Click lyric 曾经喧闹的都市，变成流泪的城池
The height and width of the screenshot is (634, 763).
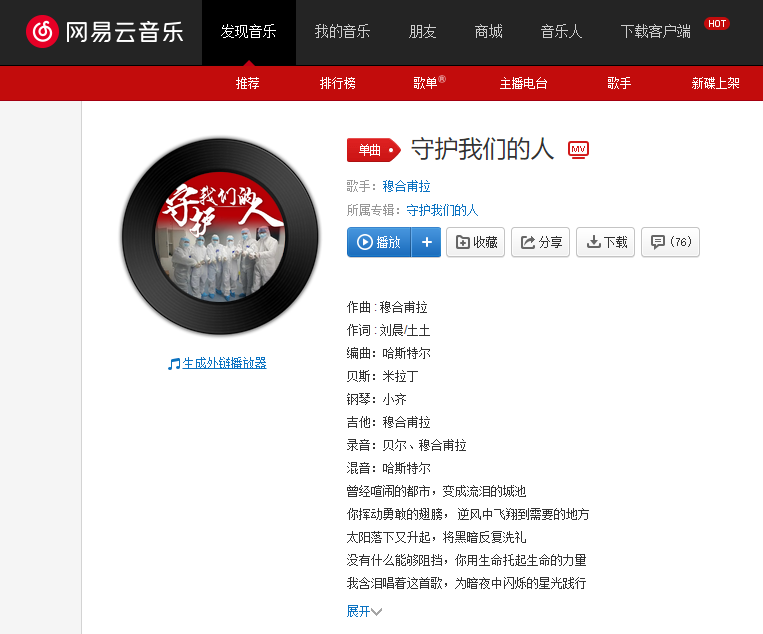[436, 491]
